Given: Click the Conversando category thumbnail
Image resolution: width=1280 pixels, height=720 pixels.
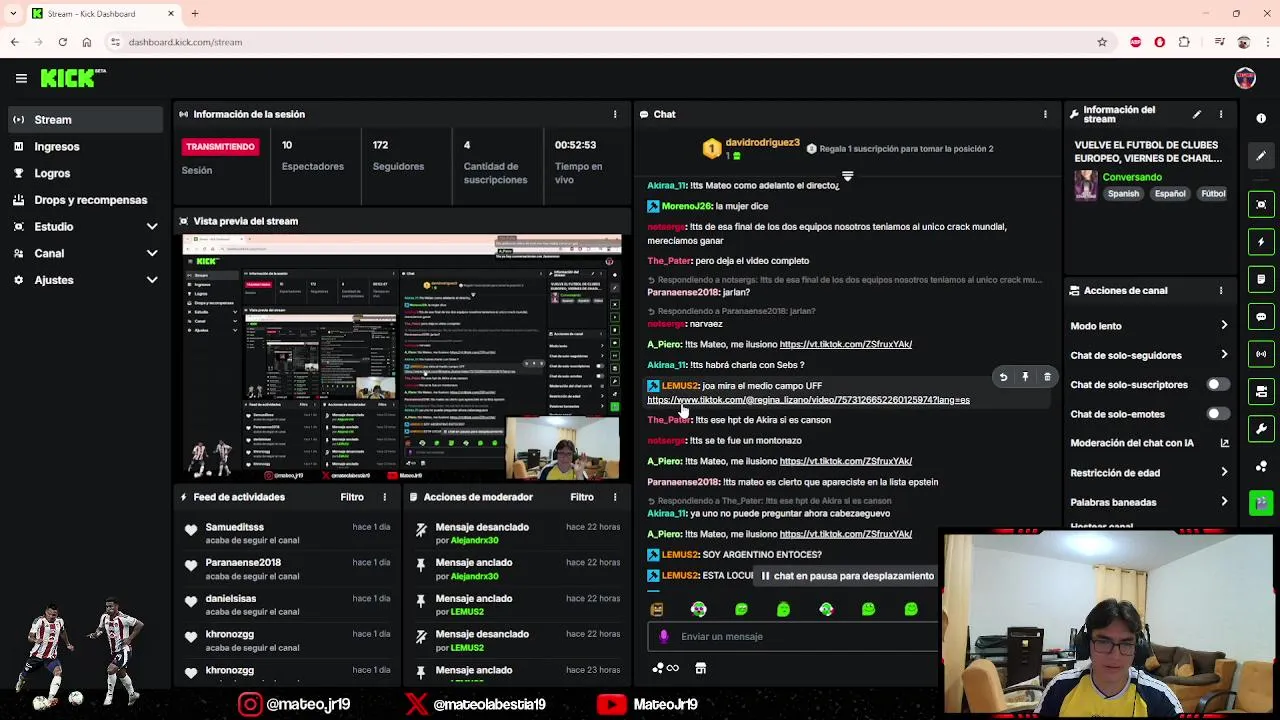Looking at the screenshot, I should pos(1085,185).
